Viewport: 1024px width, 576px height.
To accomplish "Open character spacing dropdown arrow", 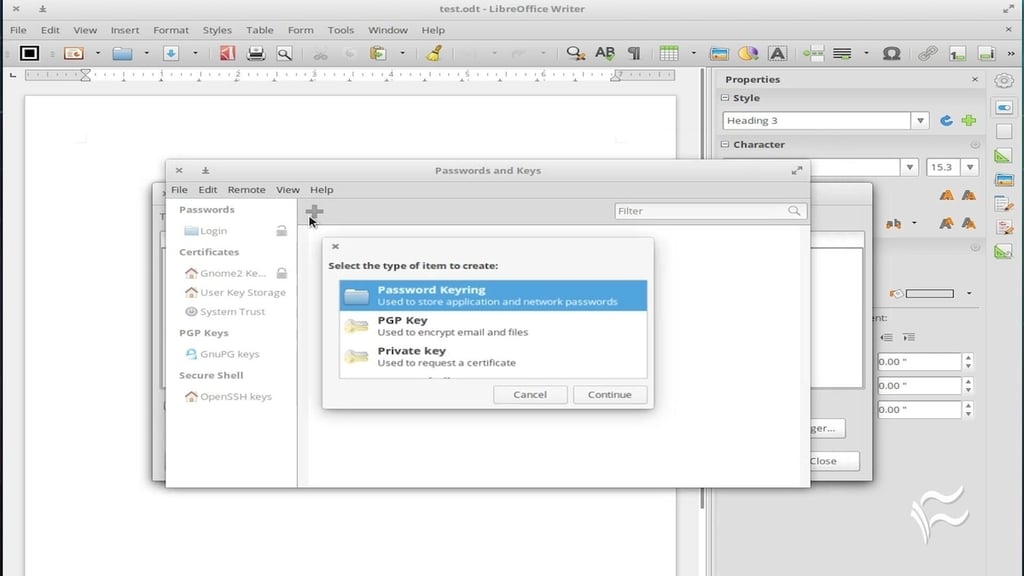I will 914,223.
